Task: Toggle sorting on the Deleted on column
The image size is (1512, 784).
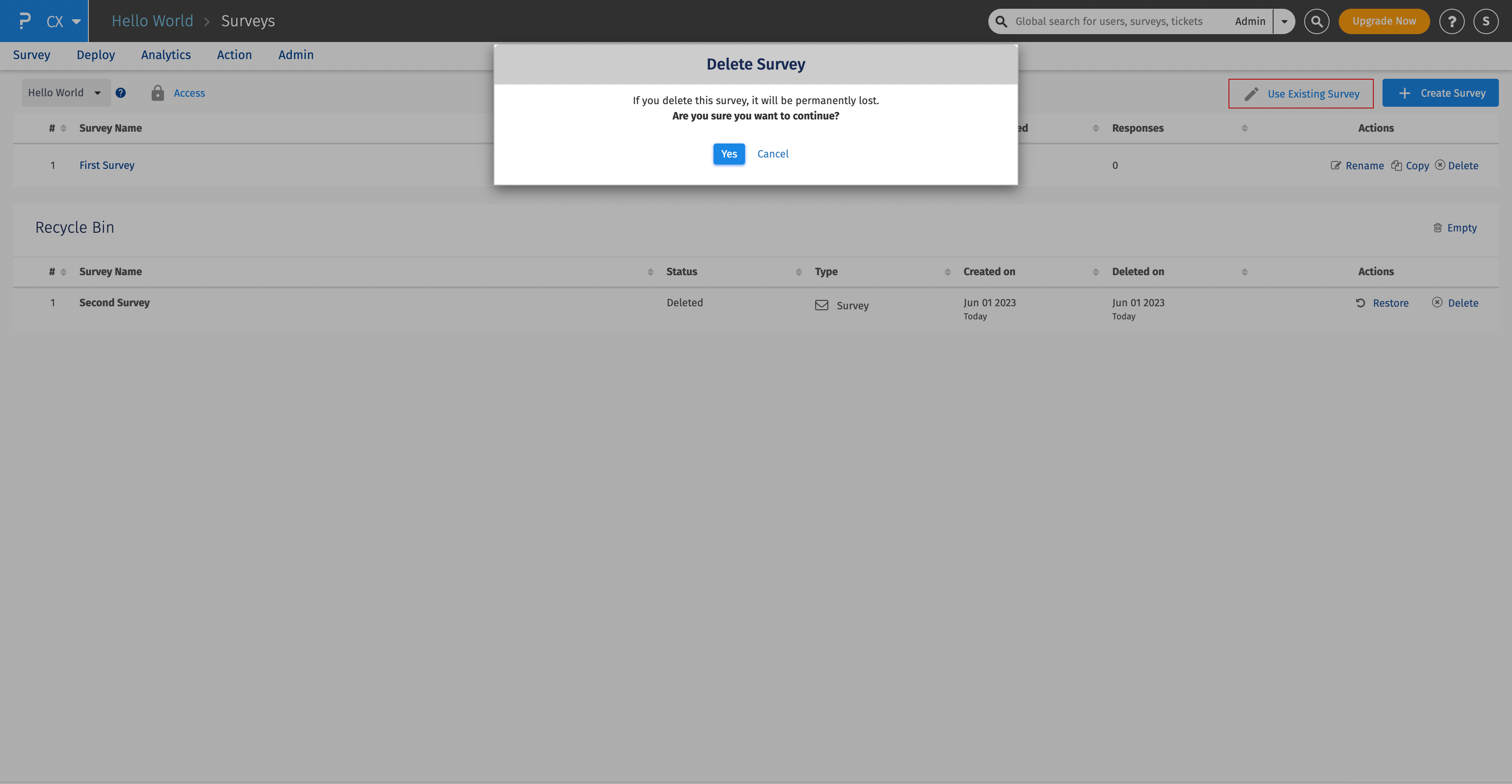Action: (x=1244, y=271)
